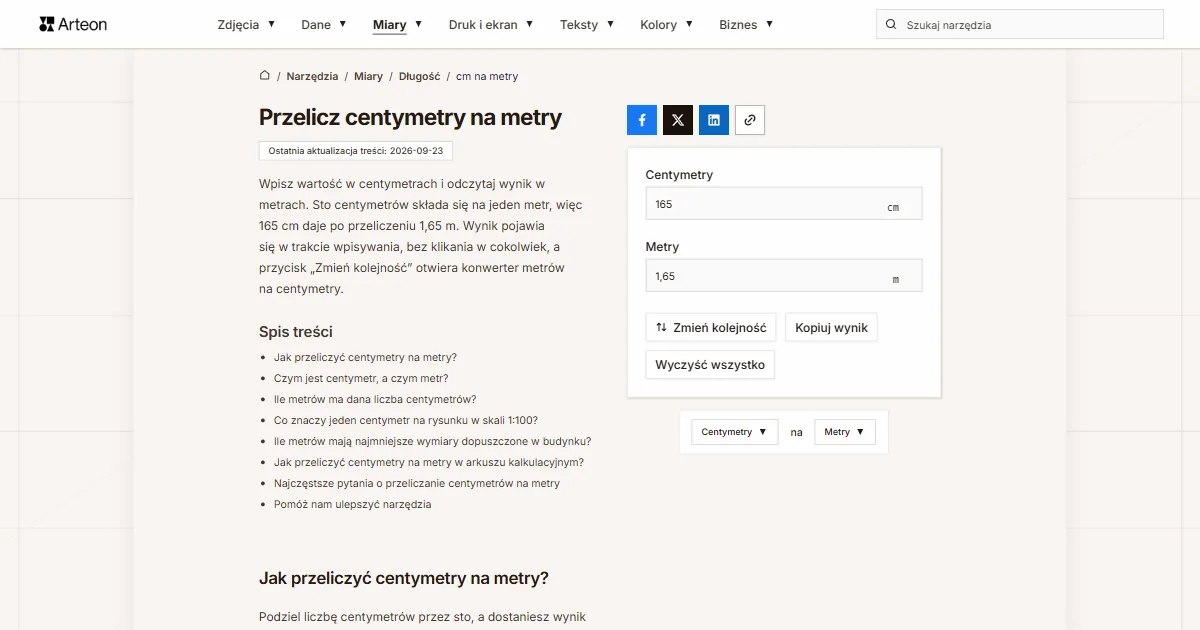Click the 'Ostatnia aktualizacja treści' date badge
Screen dimensions: 1200x630
[x=356, y=151]
